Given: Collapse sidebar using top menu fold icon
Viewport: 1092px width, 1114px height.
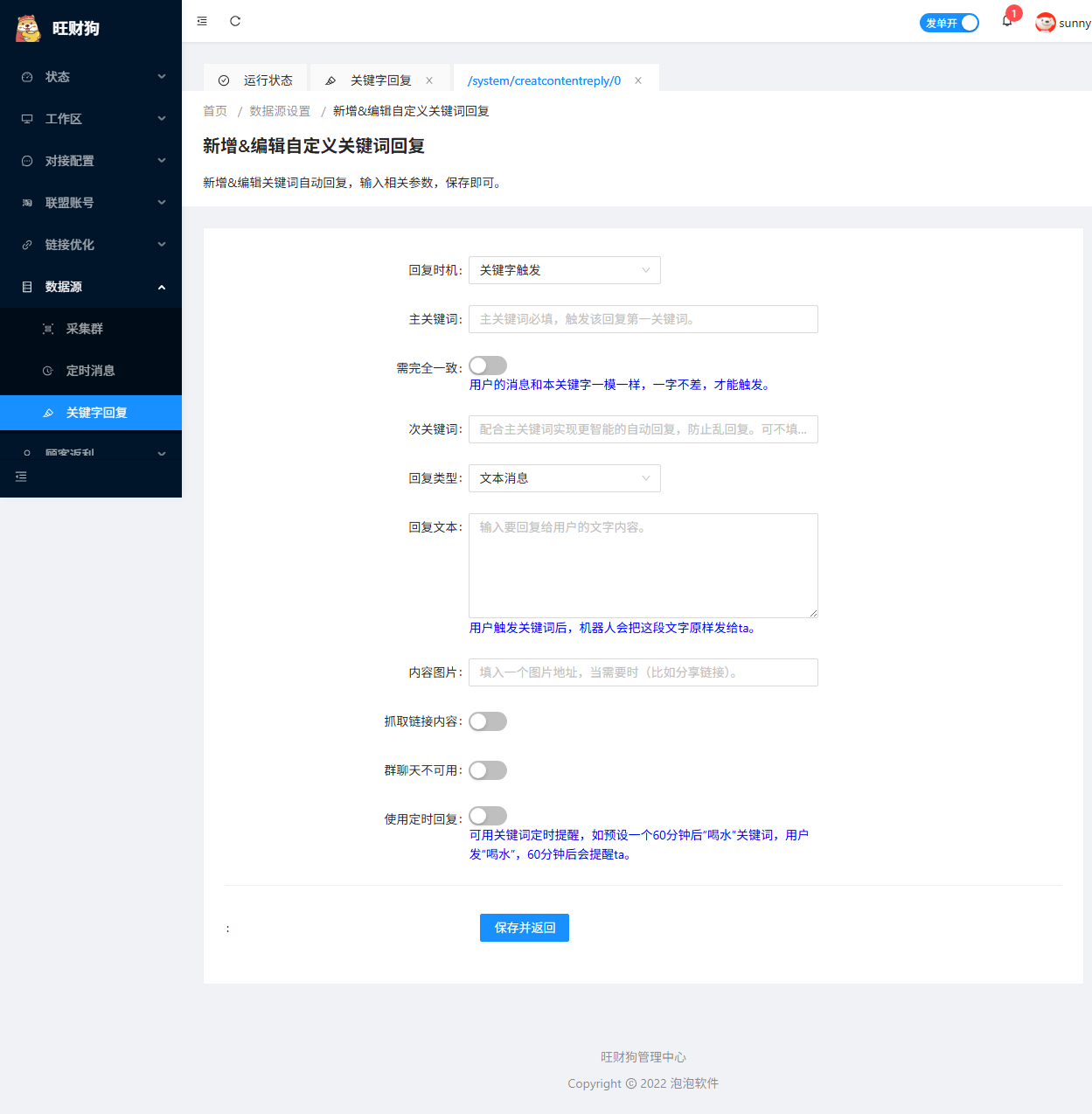Looking at the screenshot, I should pyautogui.click(x=202, y=21).
